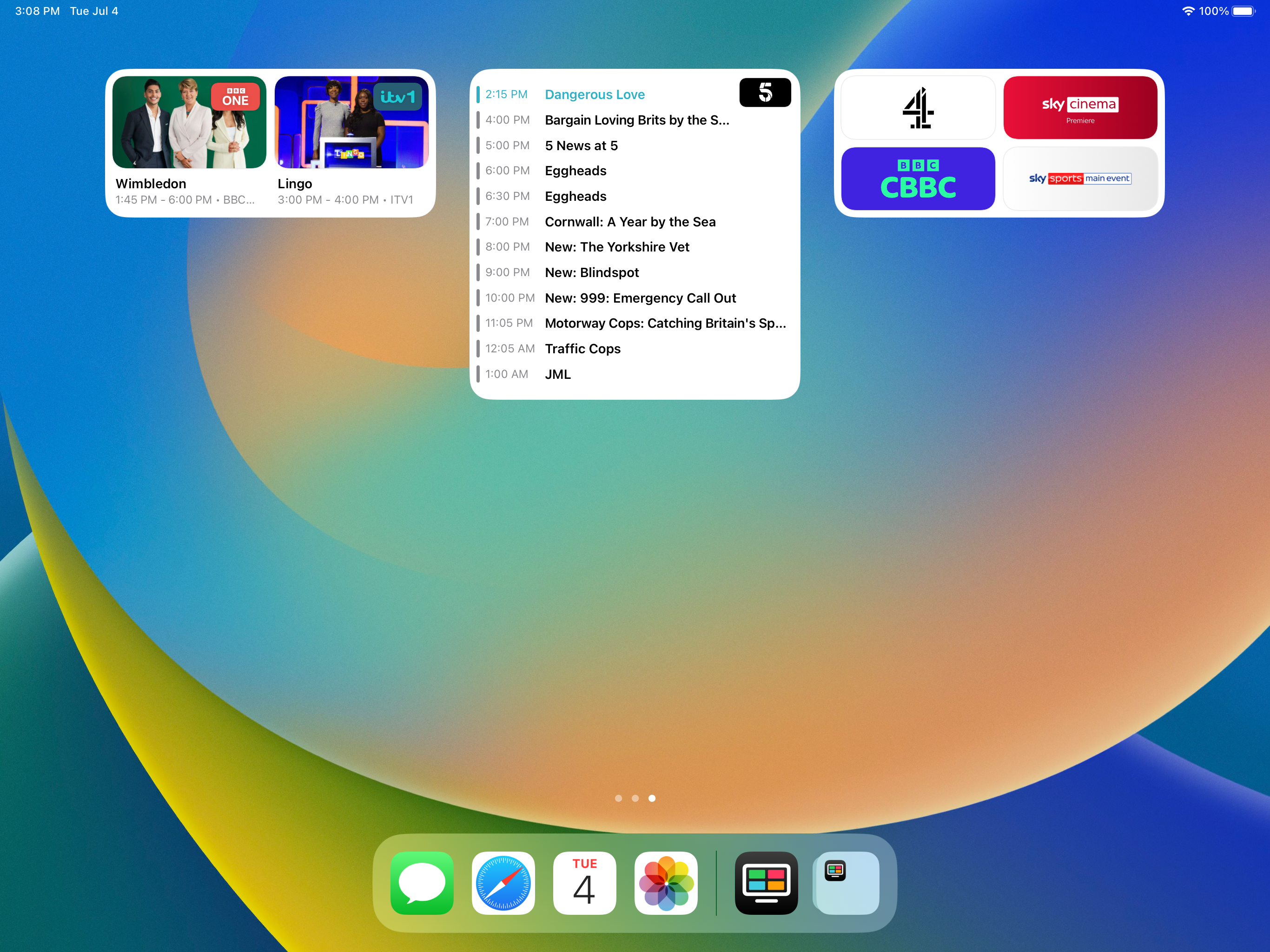Tap the Channel 5 logo badge
The image size is (1270, 952).
point(765,93)
